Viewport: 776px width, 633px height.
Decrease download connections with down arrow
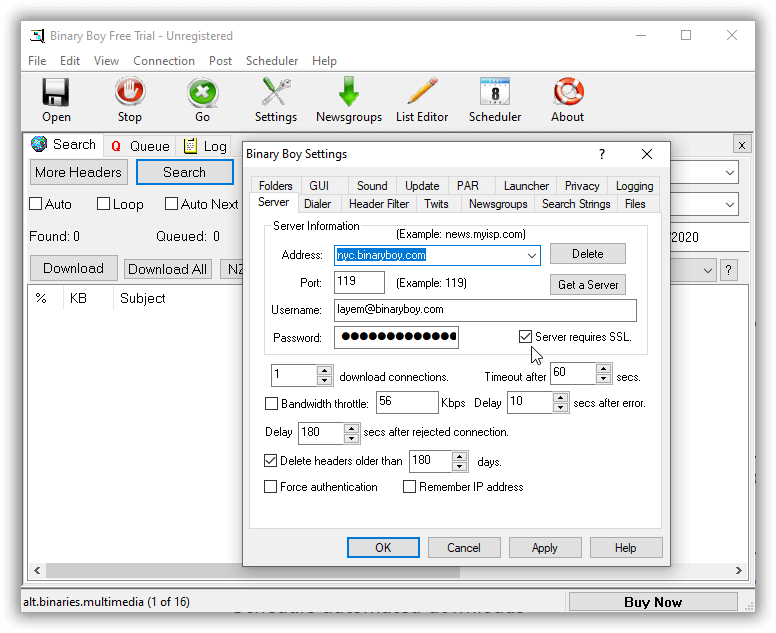point(325,380)
